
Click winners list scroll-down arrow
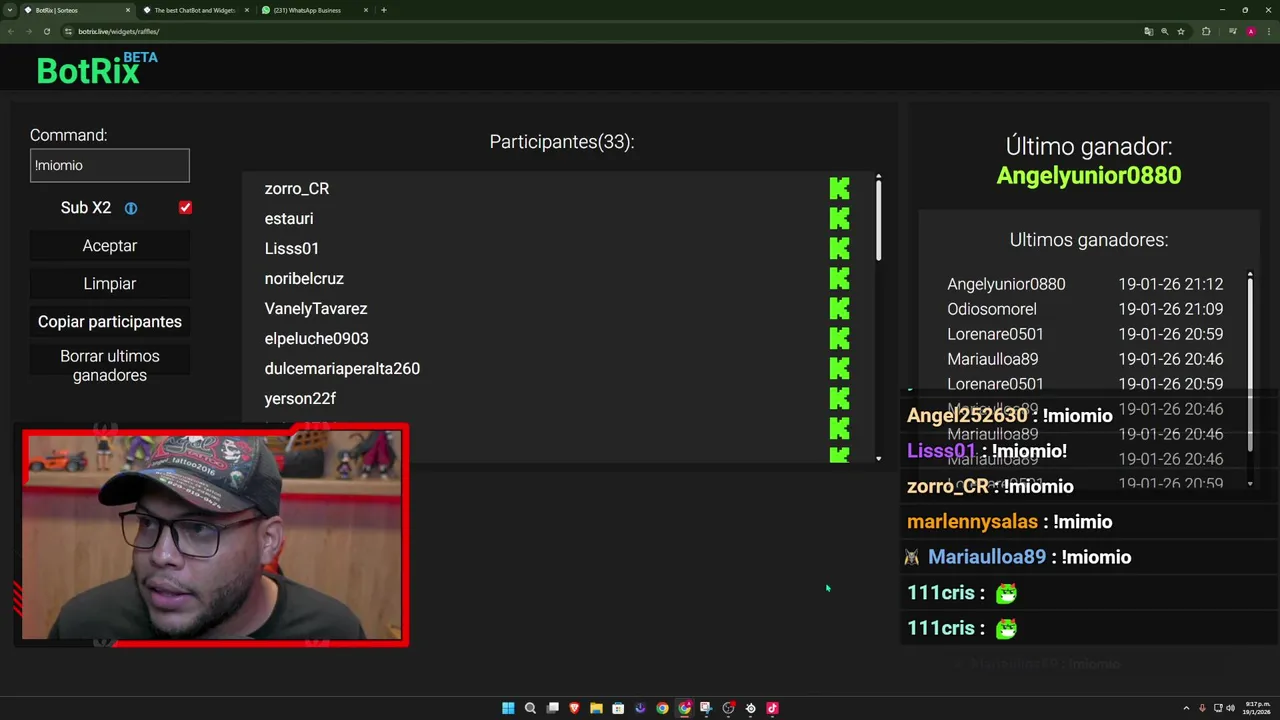pos(1250,484)
